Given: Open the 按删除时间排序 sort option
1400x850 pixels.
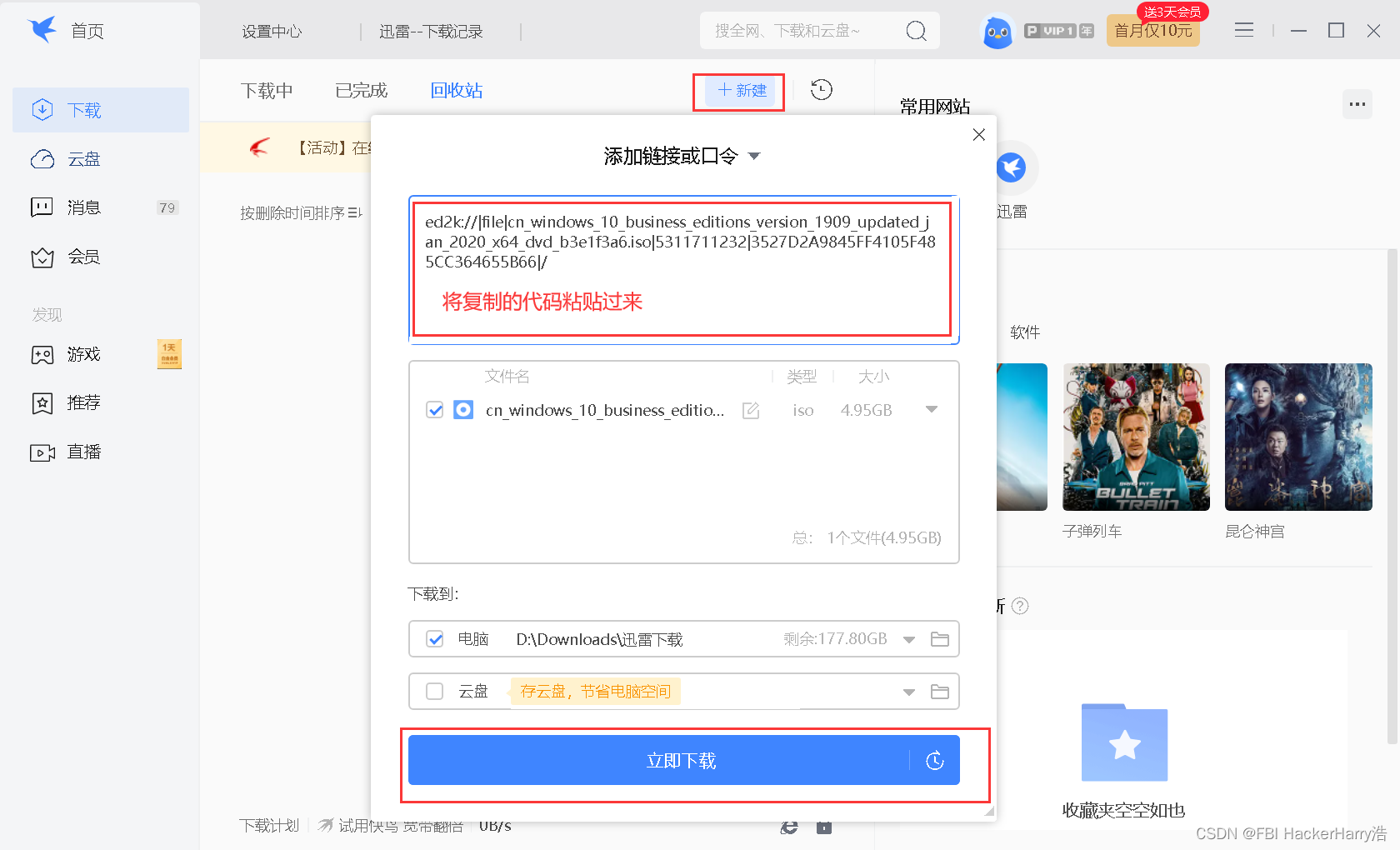Looking at the screenshot, I should click(x=300, y=213).
